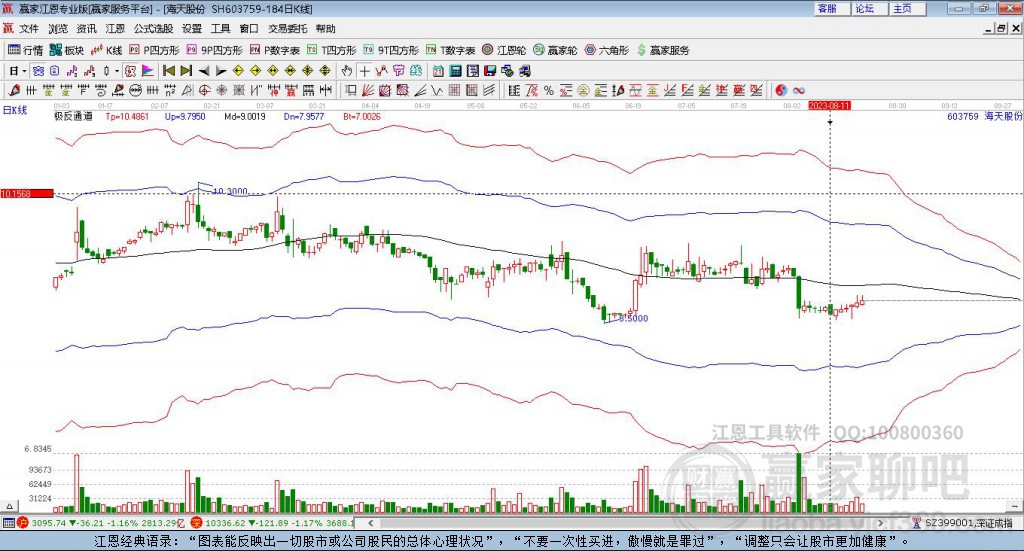Click the save diskette icon
1024x551 pixels.
(490, 71)
